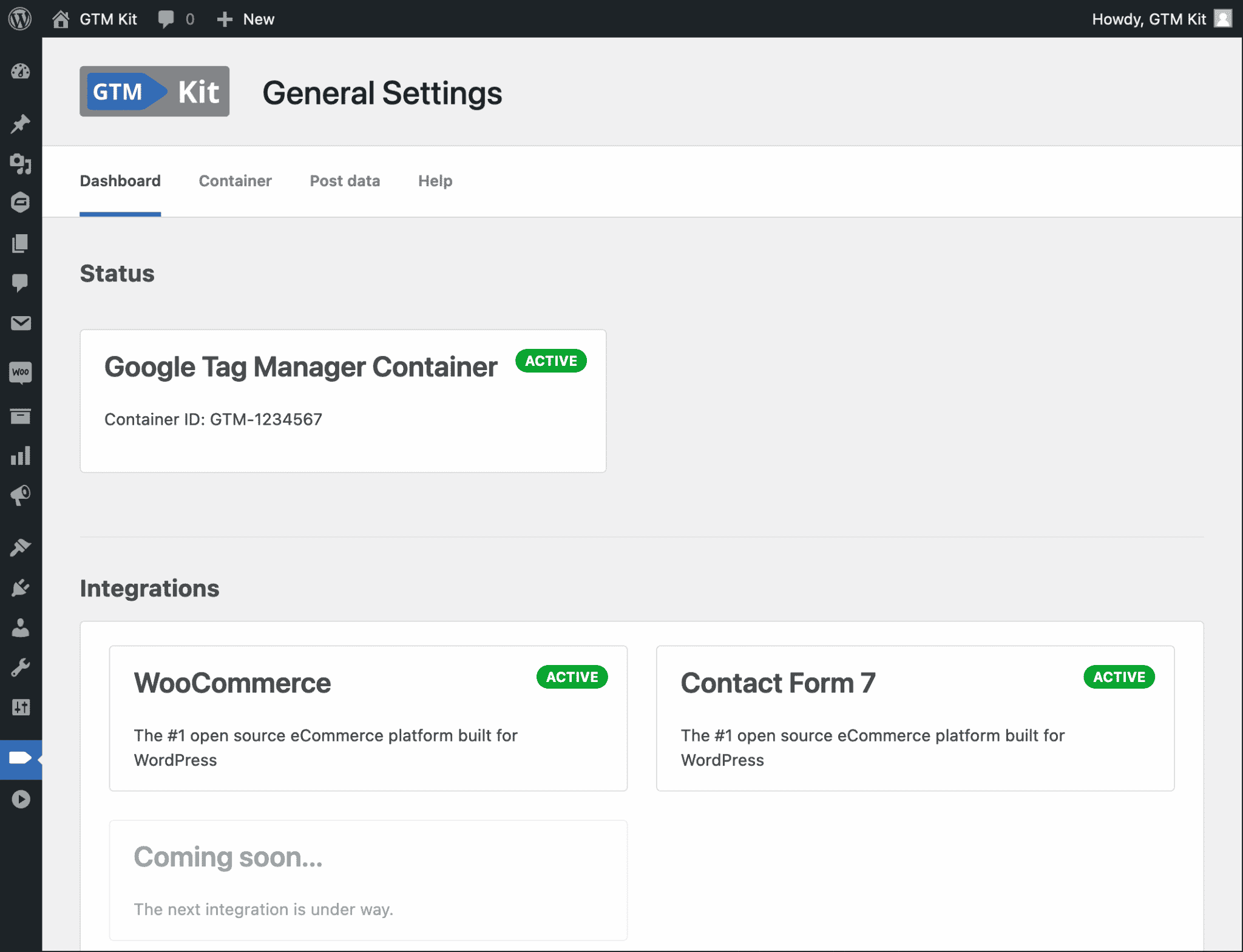Open the Help tab
Image resolution: width=1243 pixels, height=952 pixels.
tap(435, 181)
